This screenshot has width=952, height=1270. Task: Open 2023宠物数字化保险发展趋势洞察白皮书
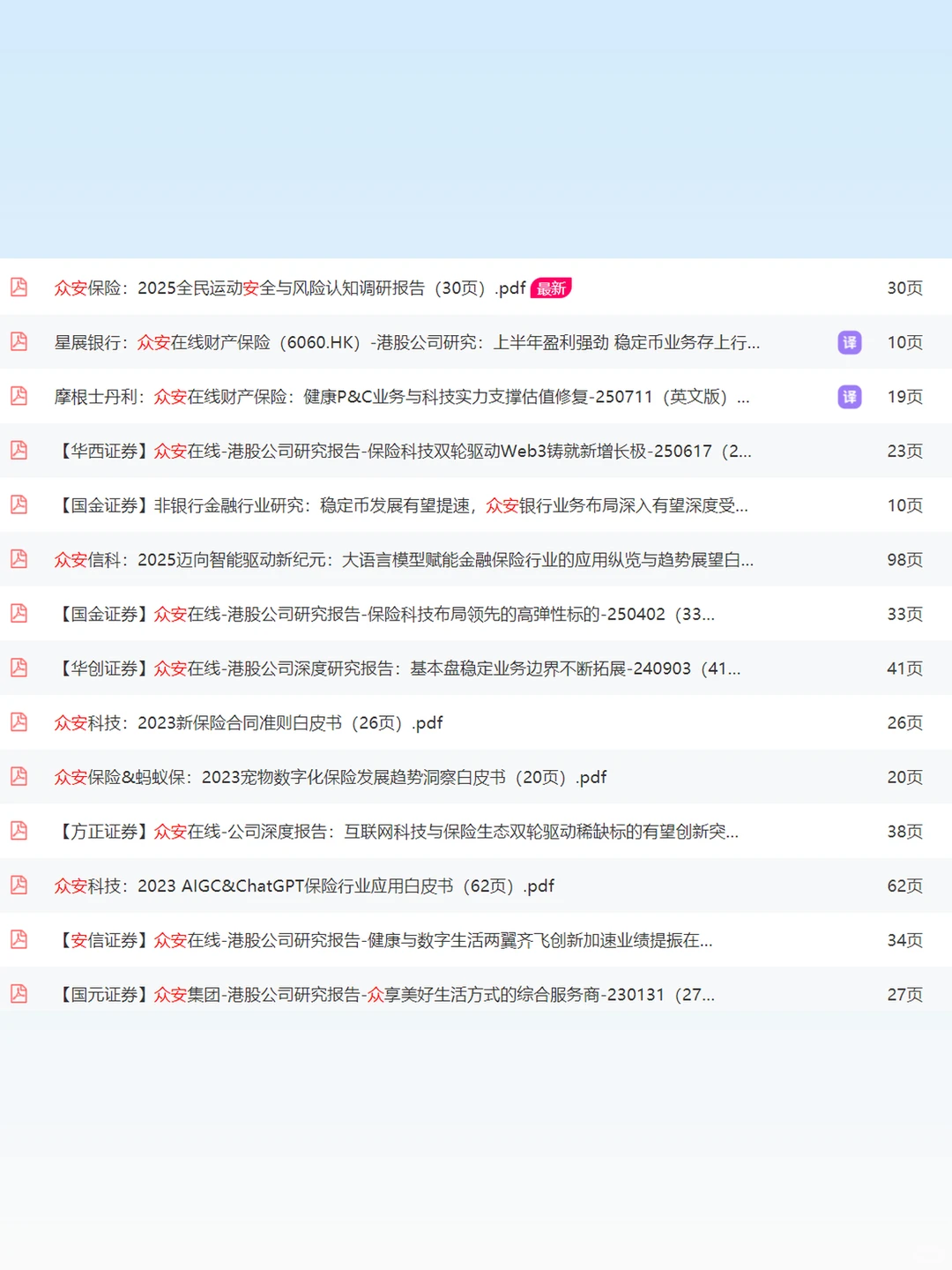(331, 777)
